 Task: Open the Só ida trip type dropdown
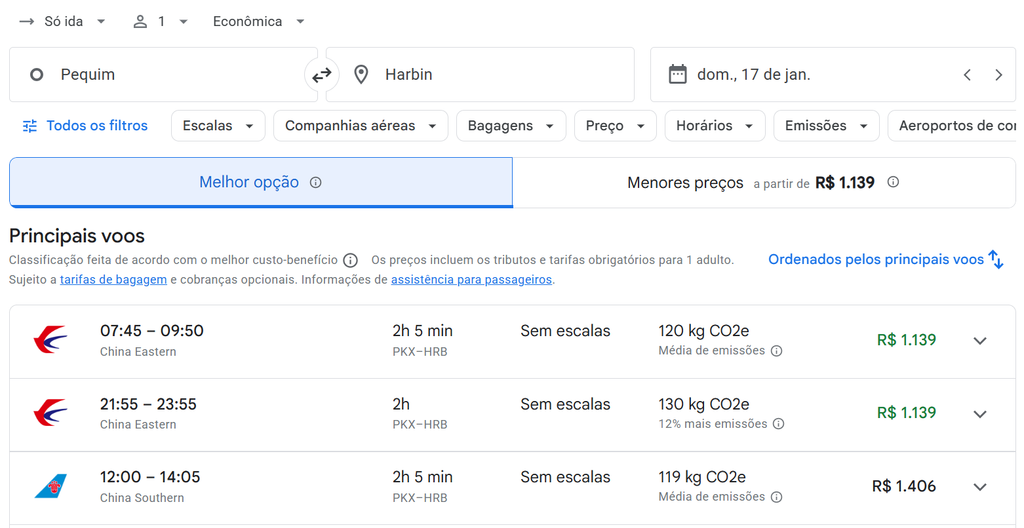[x=63, y=22]
